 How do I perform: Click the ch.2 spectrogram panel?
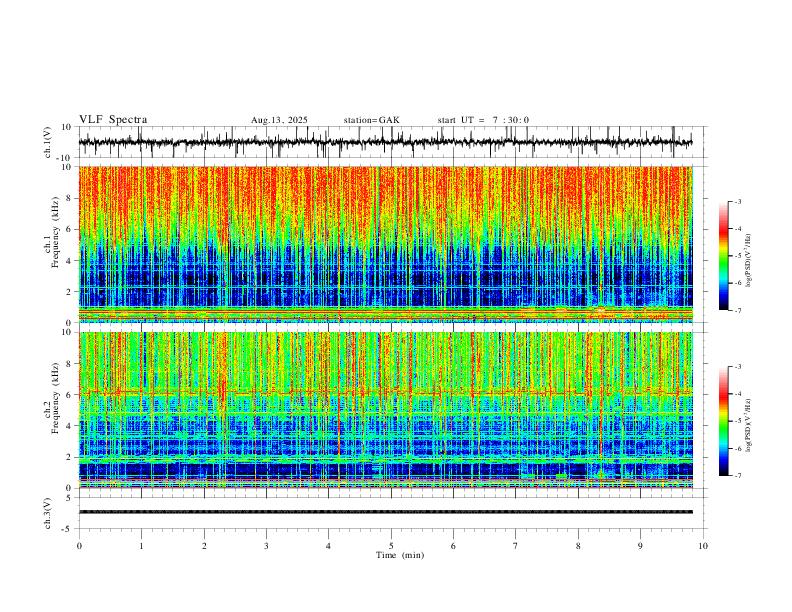[385, 410]
